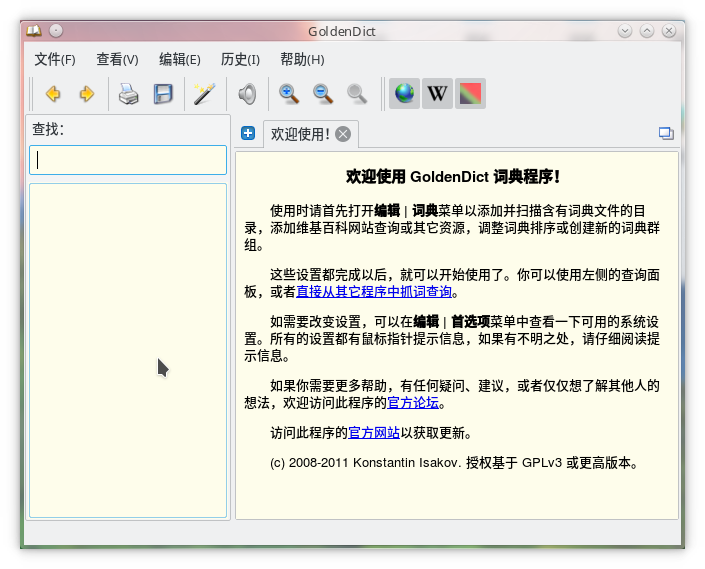
Task: Click the pronounce word speaker icon
Action: pos(247,94)
